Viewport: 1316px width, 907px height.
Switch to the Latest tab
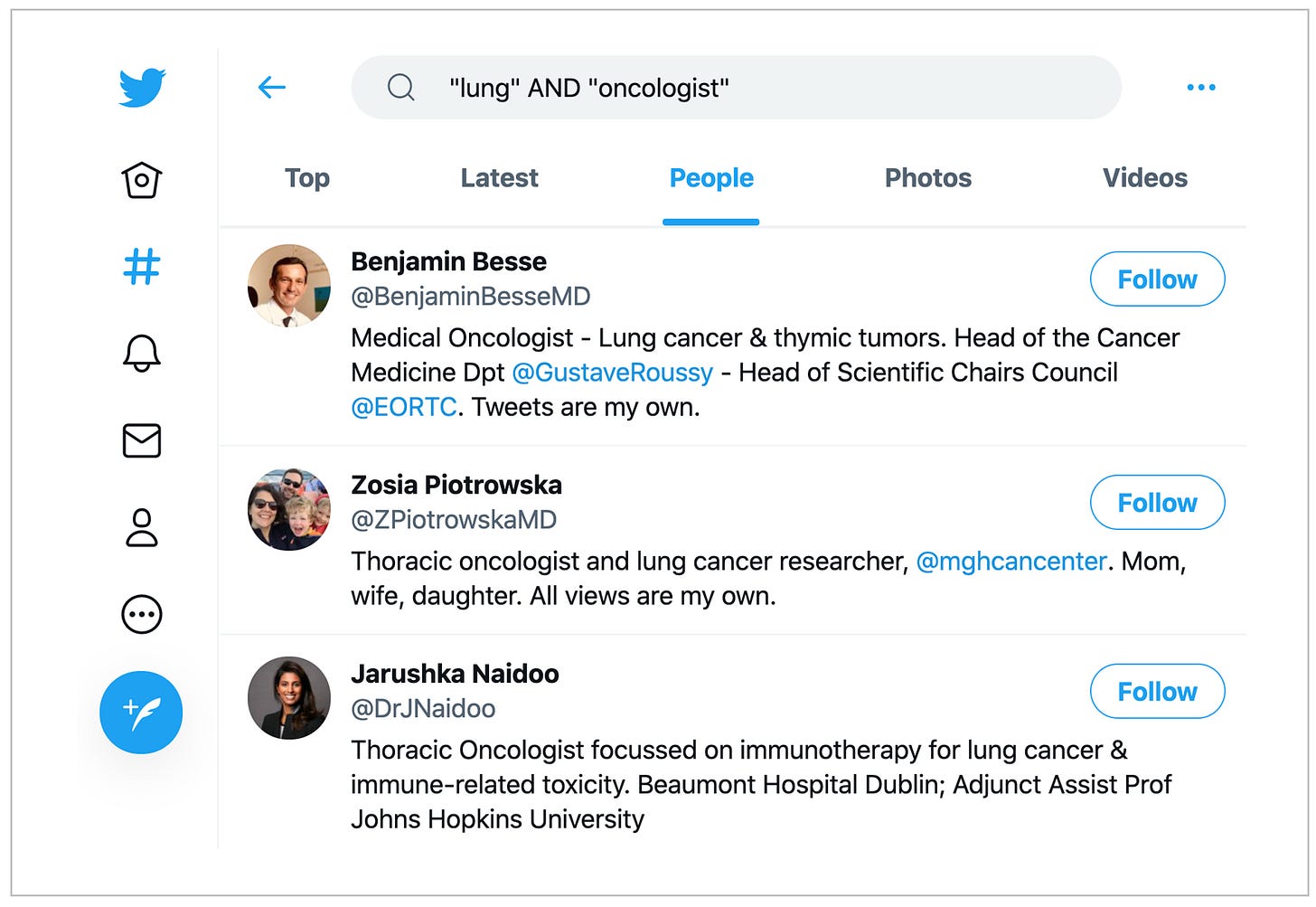tap(499, 178)
